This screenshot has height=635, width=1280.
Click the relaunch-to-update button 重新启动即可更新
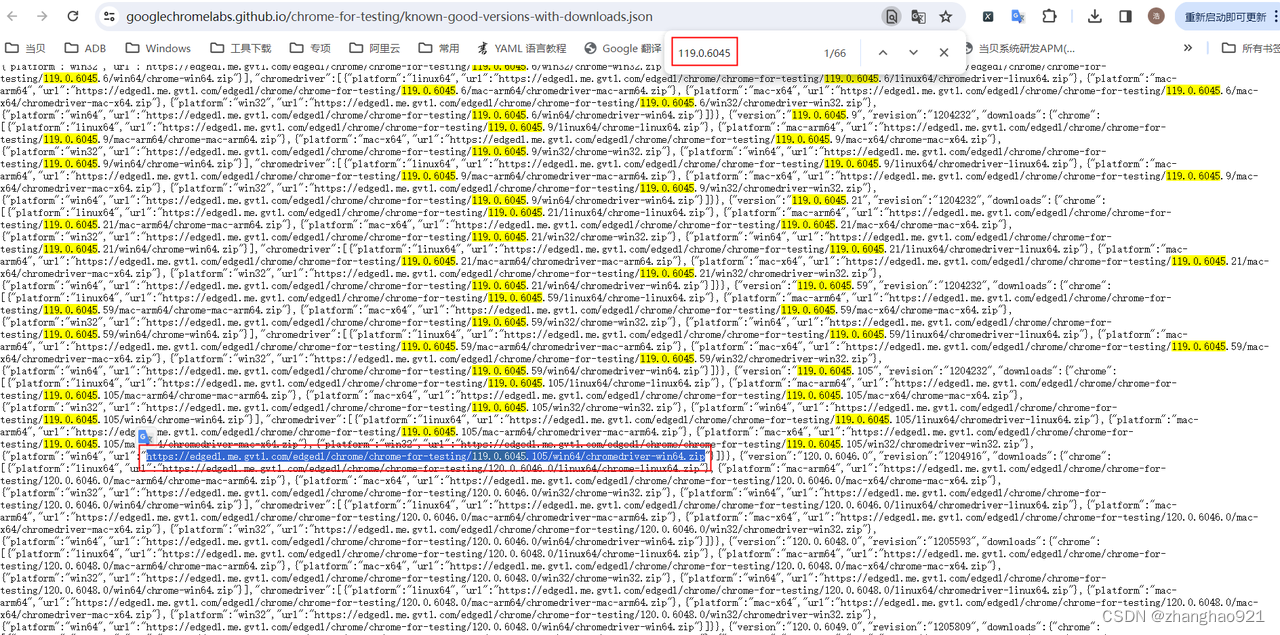point(1227,17)
